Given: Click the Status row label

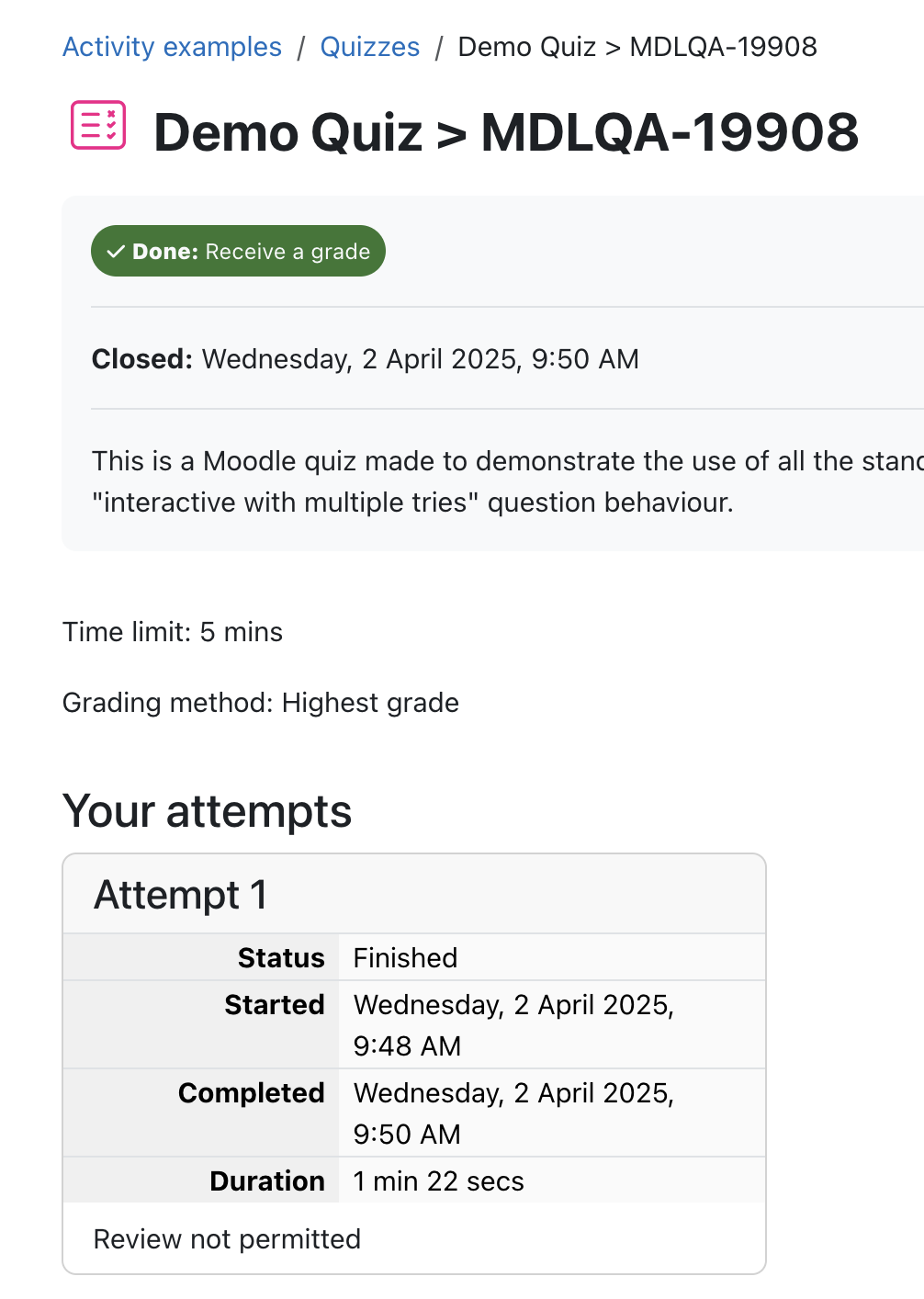Looking at the screenshot, I should pyautogui.click(x=281, y=958).
